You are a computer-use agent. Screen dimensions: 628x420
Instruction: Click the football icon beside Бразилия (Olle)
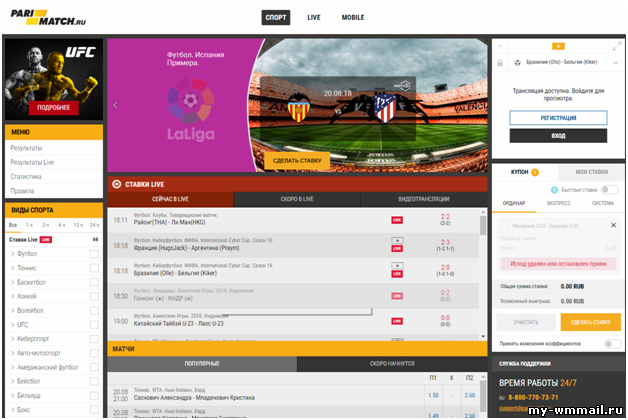(517, 63)
